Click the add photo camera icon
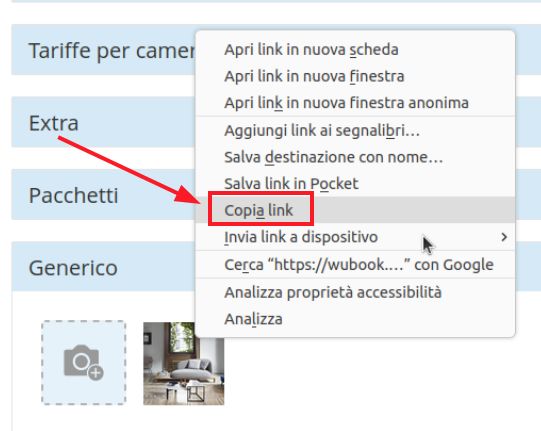The height and width of the screenshot is (431, 541). pos(83,362)
